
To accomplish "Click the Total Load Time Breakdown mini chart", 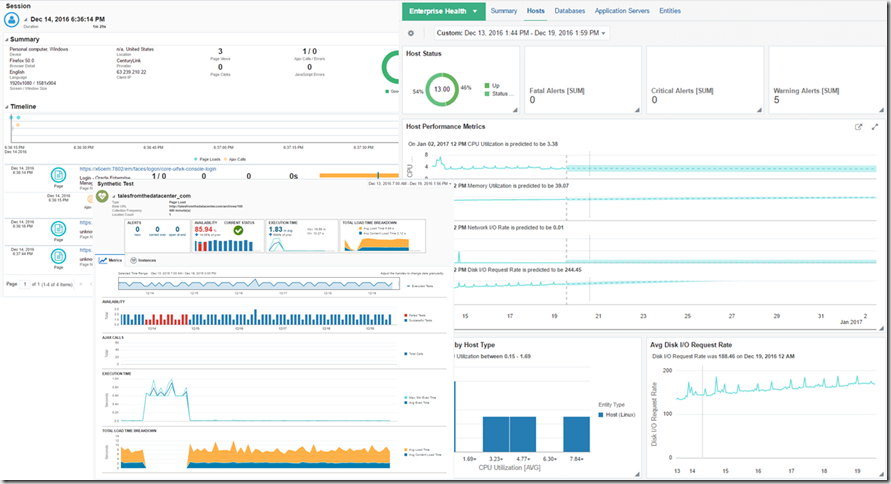I will 376,244.
